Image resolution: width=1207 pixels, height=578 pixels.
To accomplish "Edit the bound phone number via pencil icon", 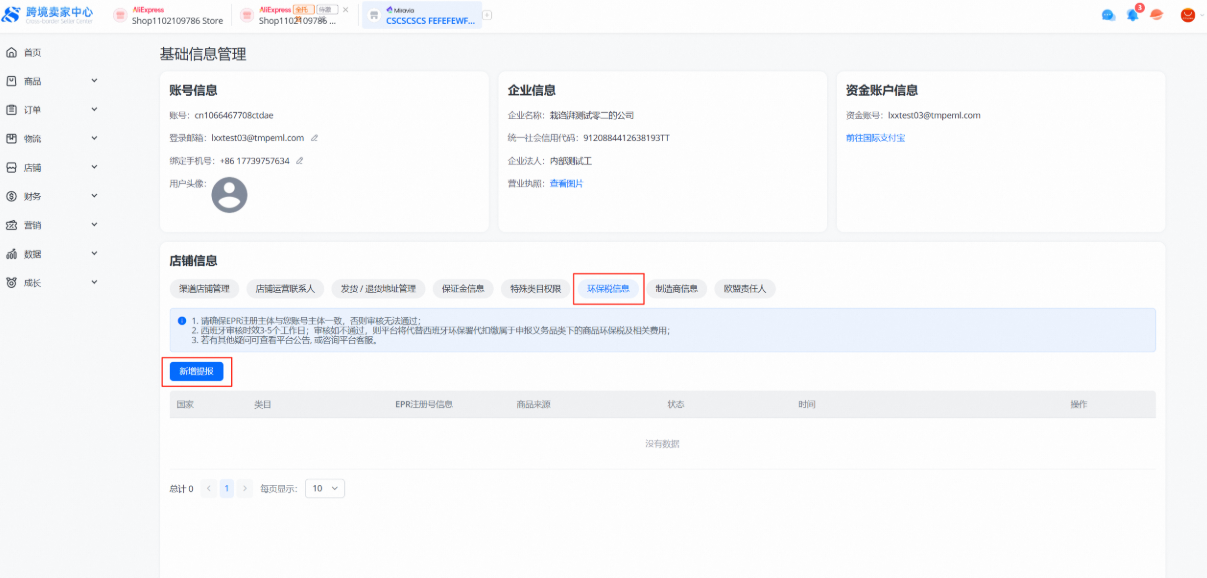I will coord(299,161).
